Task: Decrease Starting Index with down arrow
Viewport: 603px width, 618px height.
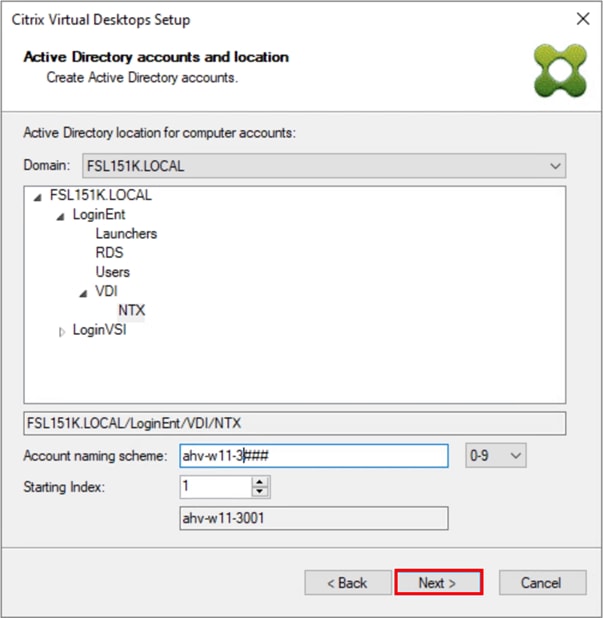Action: (260, 491)
